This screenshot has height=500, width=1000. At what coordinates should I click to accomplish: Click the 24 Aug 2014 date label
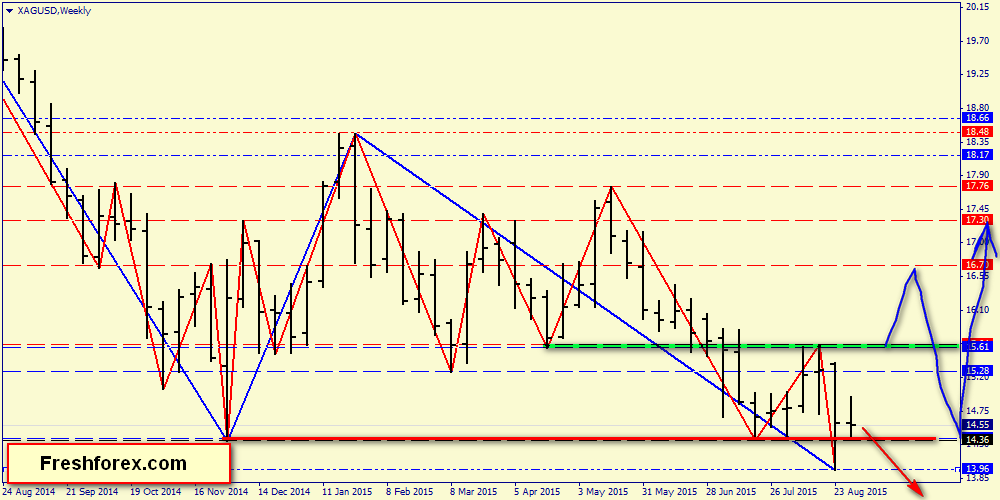point(28,492)
